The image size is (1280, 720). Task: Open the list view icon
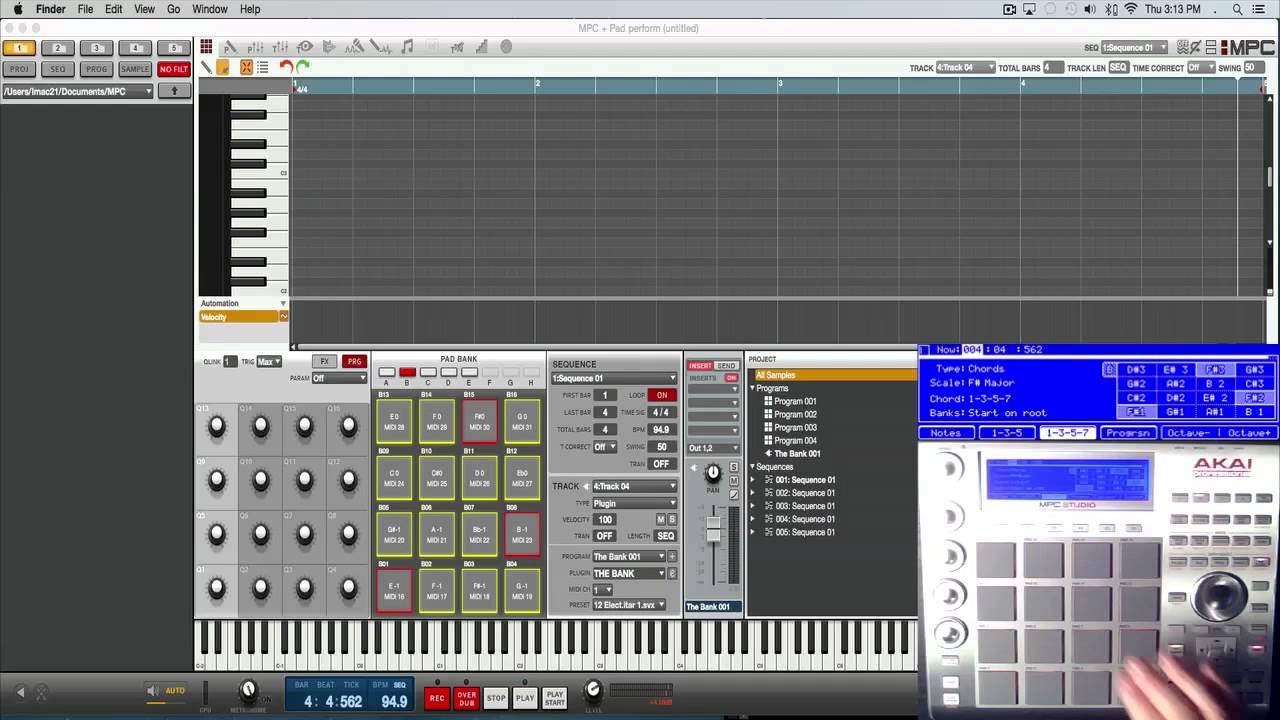pos(262,67)
